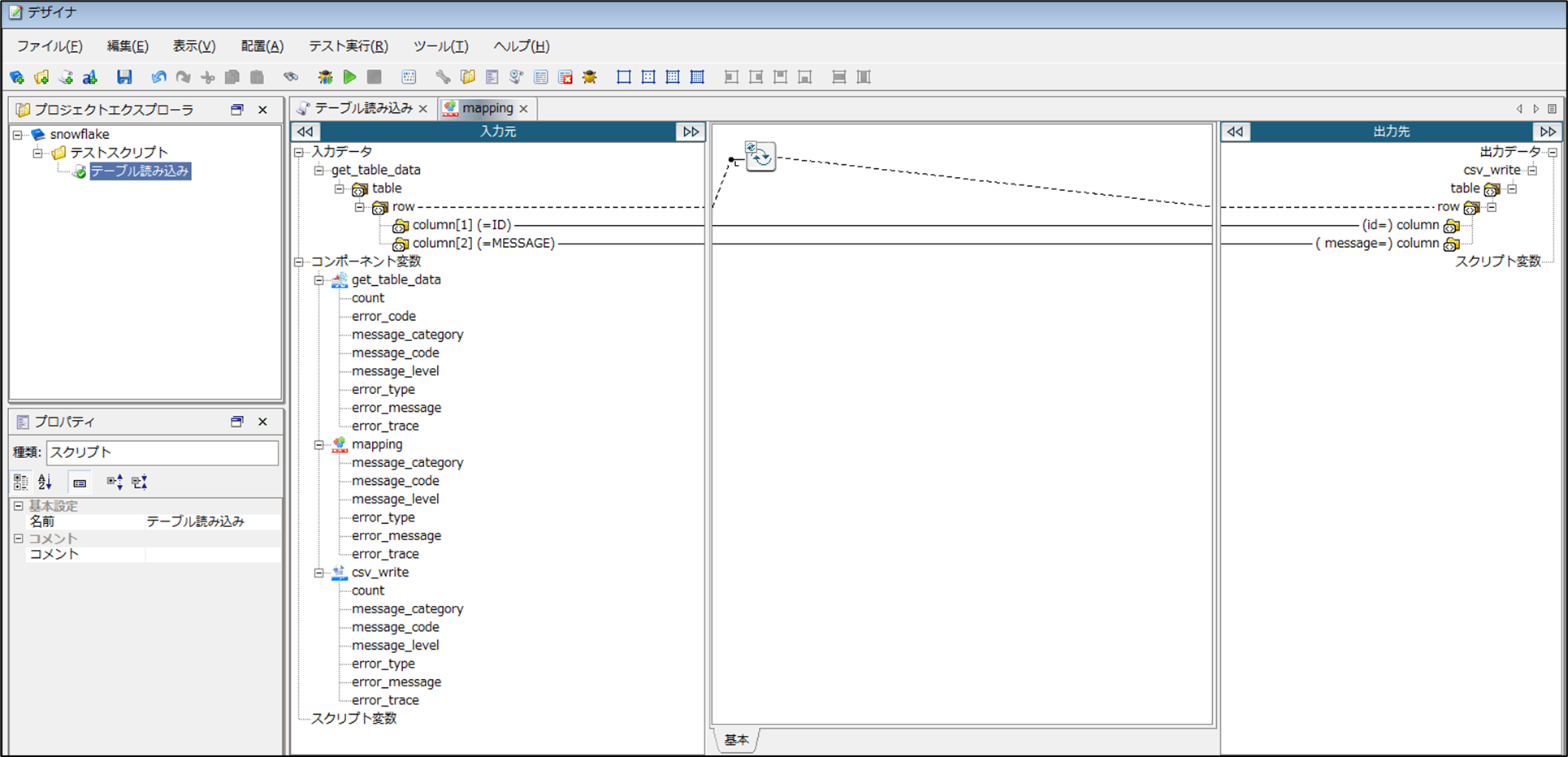Viewport: 1568px width, 757px height.
Task: Click the binoculars search icon
Action: (291, 77)
